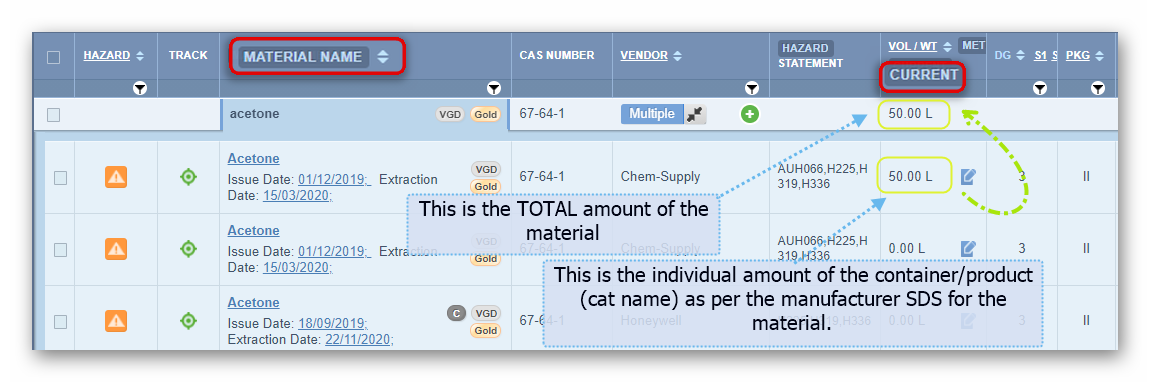Click the PKG column header link

(x=1077, y=55)
